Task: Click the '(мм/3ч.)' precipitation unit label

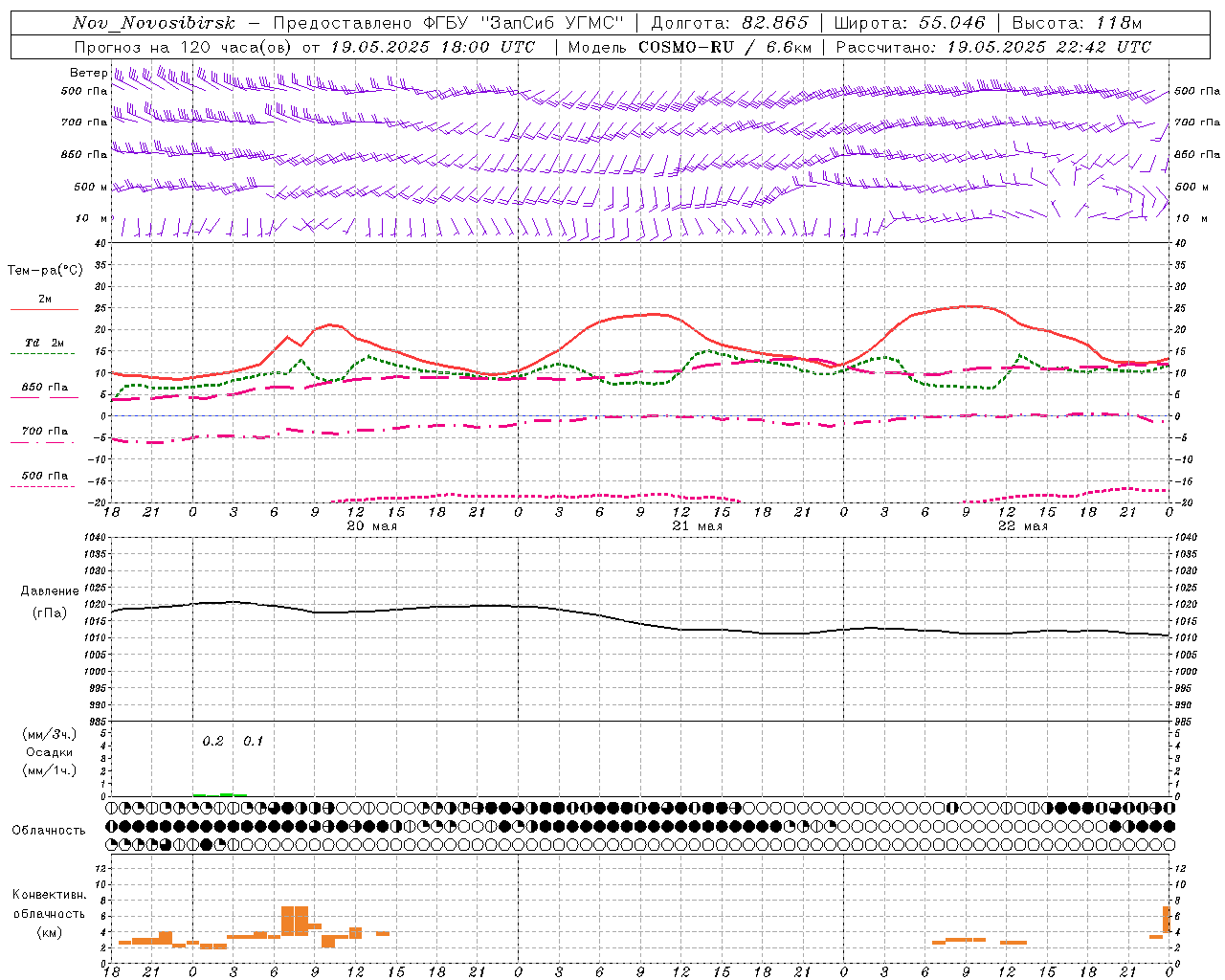Action: tap(50, 734)
